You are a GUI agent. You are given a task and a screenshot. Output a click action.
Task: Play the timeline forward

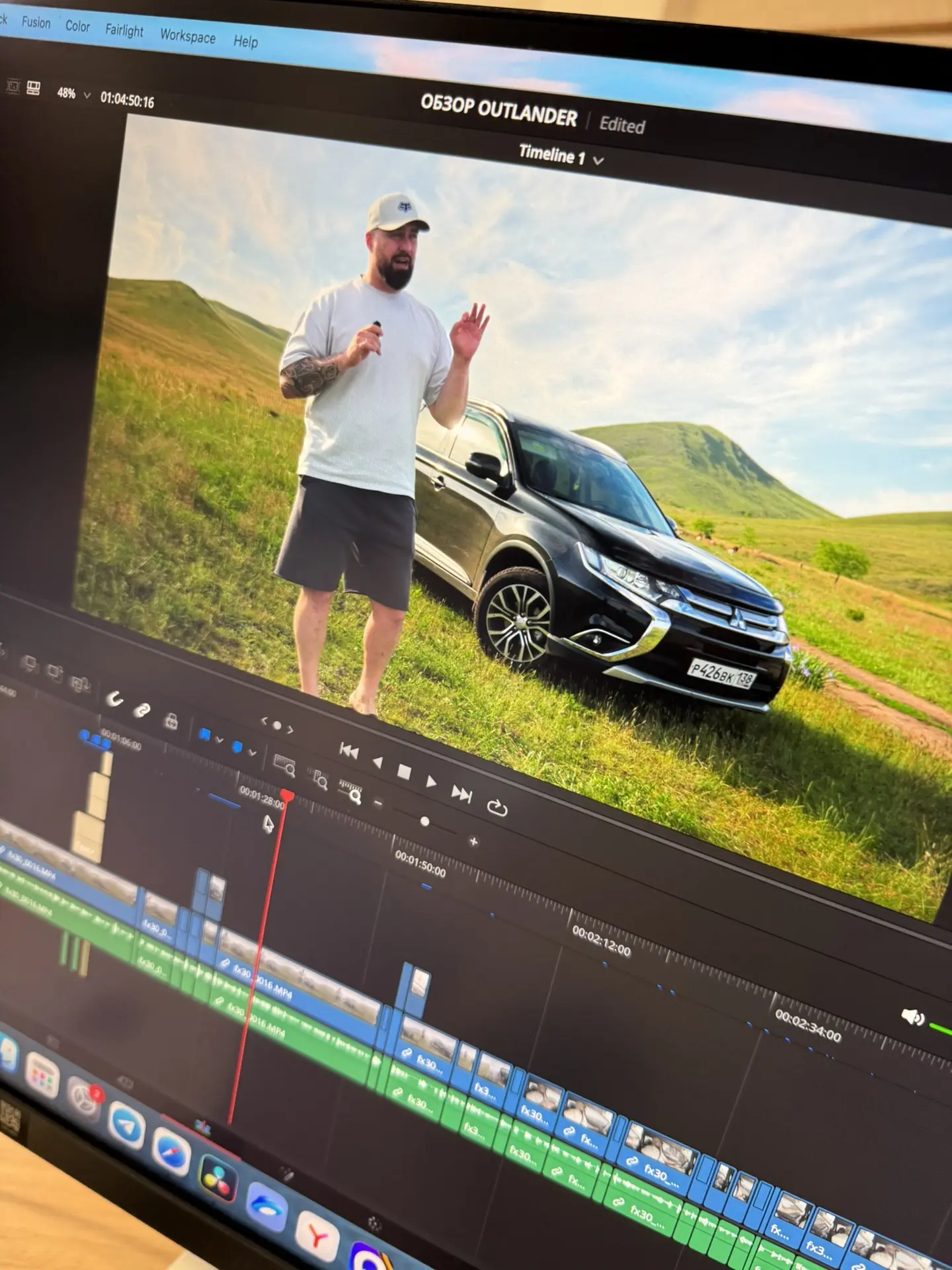[432, 783]
